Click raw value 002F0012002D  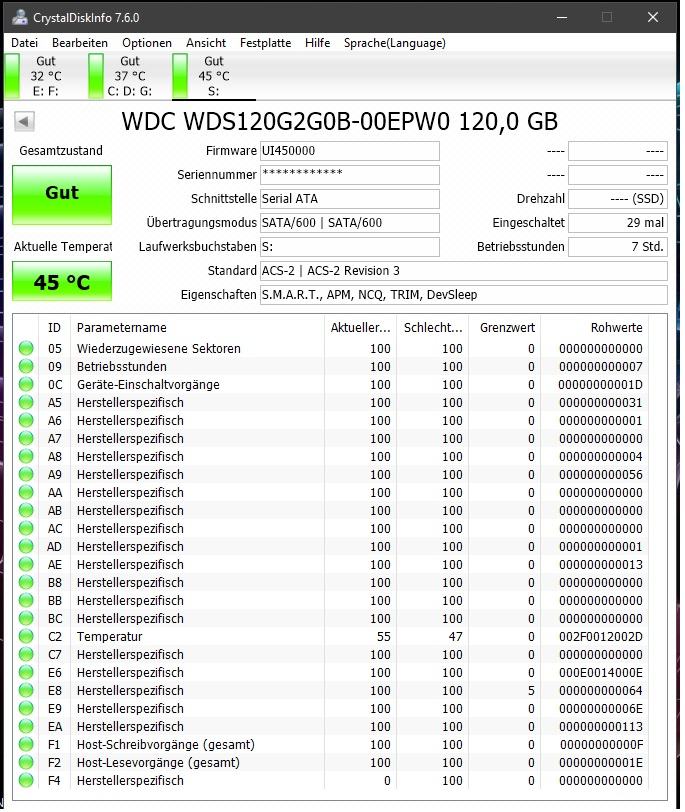coord(601,636)
